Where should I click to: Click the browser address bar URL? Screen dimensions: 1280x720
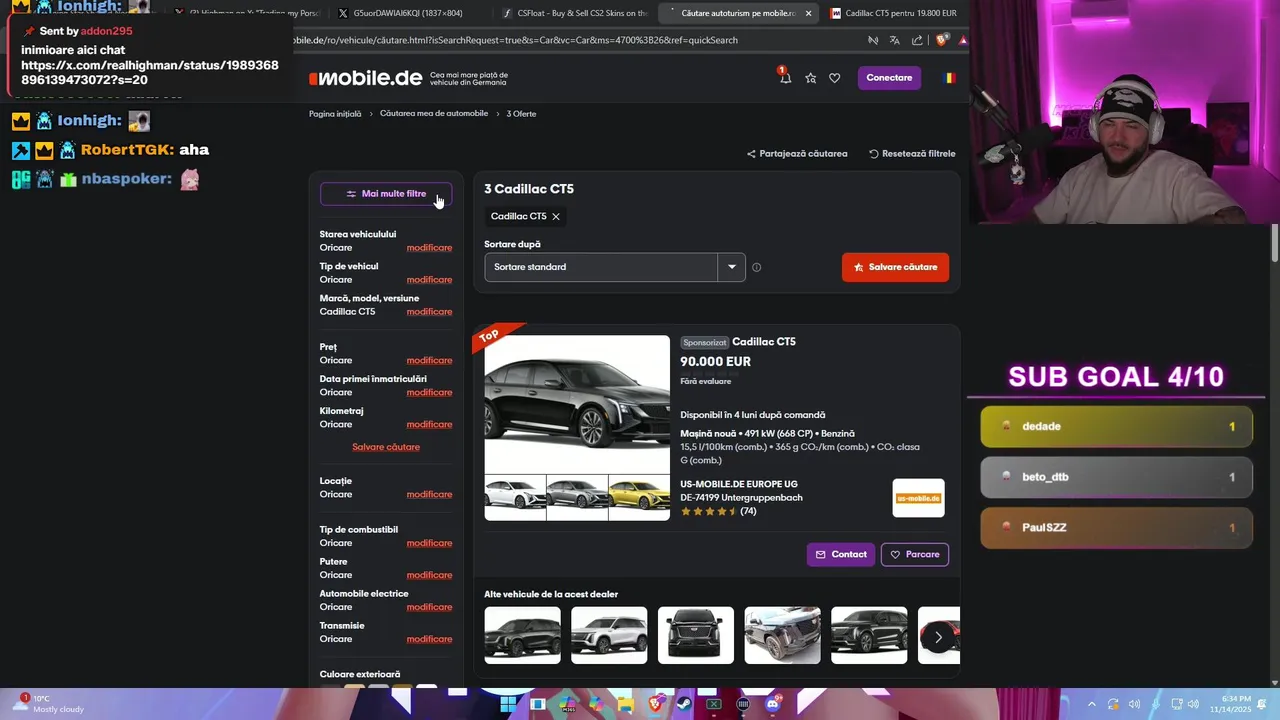click(515, 40)
